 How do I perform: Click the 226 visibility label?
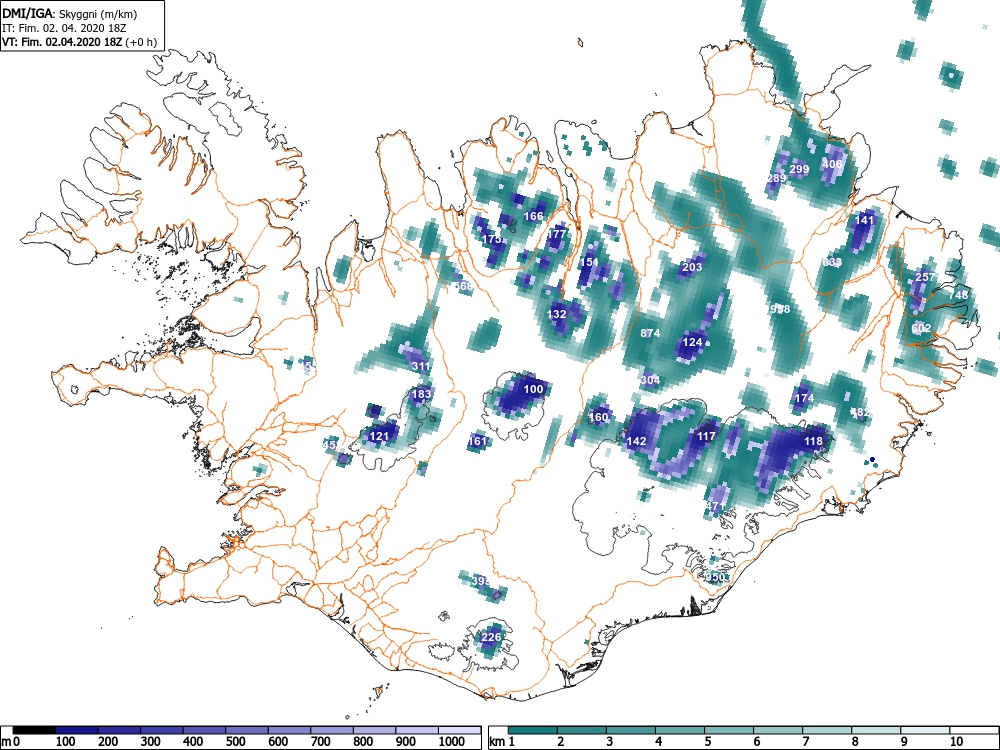coord(491,637)
